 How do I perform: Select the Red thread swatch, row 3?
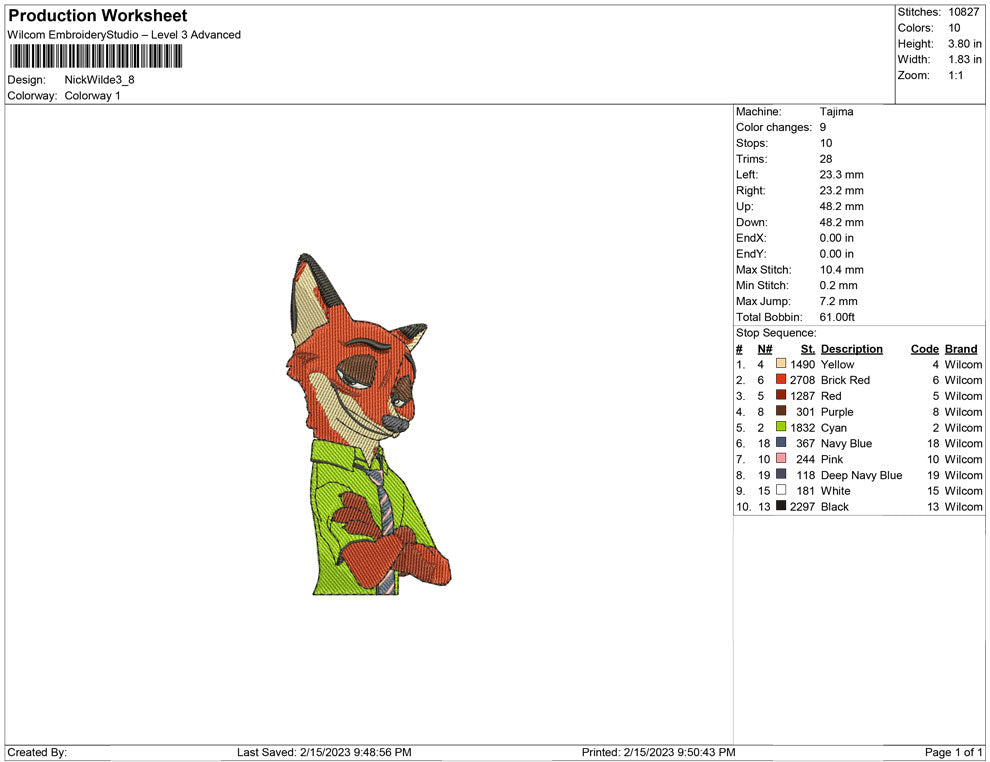(781, 395)
